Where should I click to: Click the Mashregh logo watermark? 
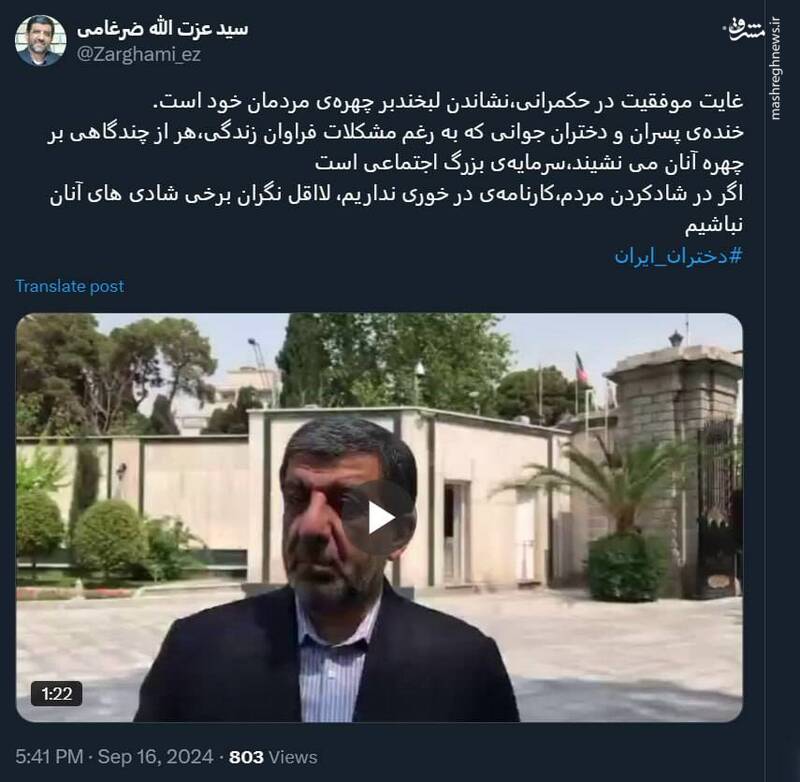click(x=746, y=31)
